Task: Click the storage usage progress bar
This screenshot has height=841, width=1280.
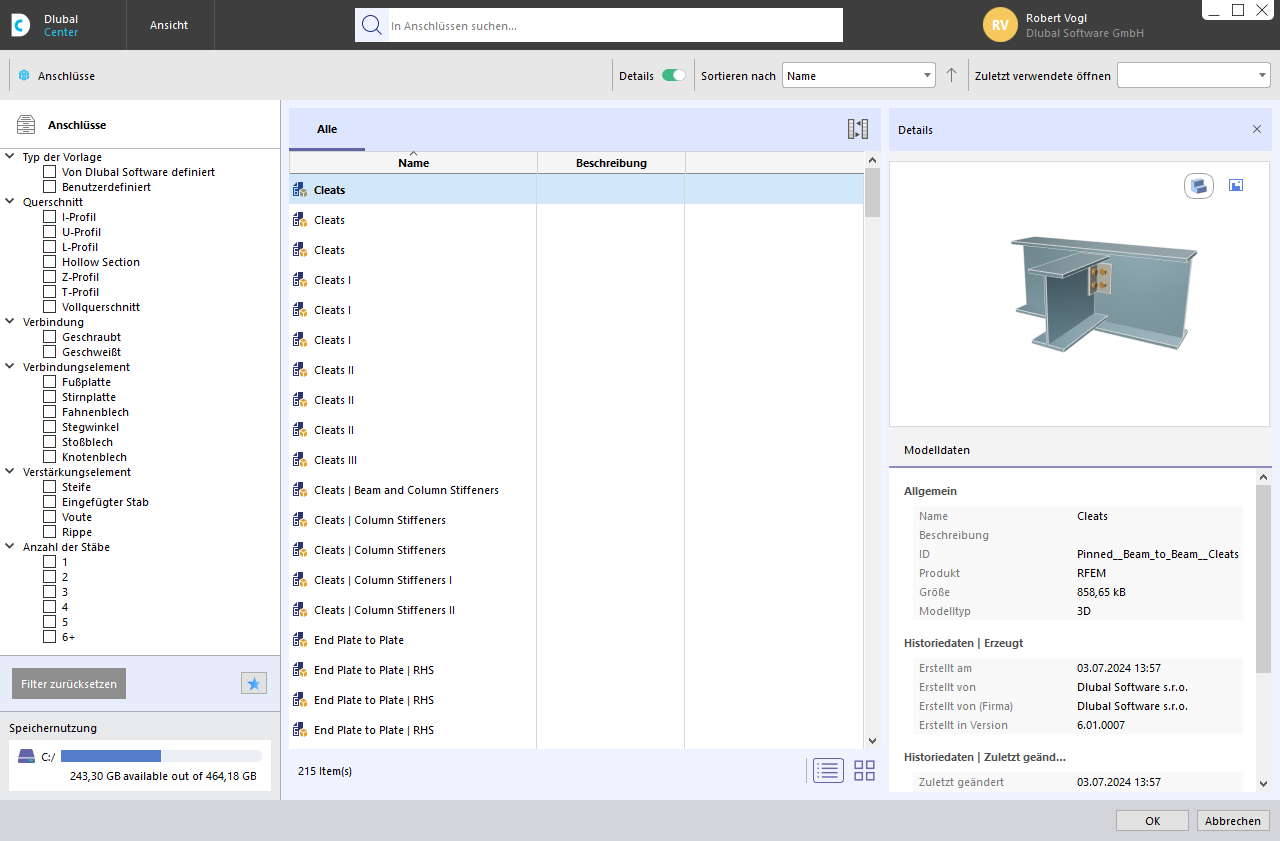Action: tap(161, 757)
